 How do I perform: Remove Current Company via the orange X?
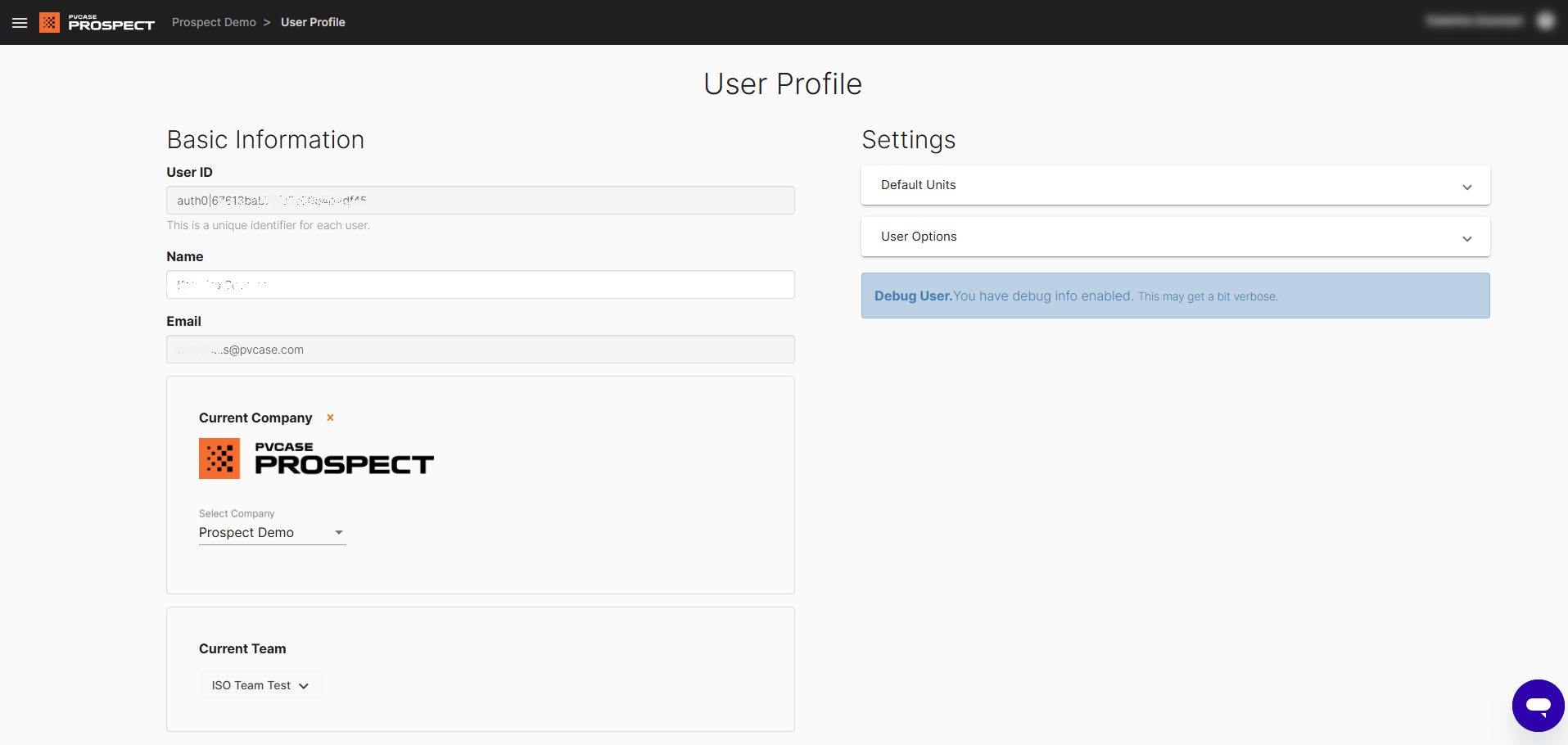[330, 418]
